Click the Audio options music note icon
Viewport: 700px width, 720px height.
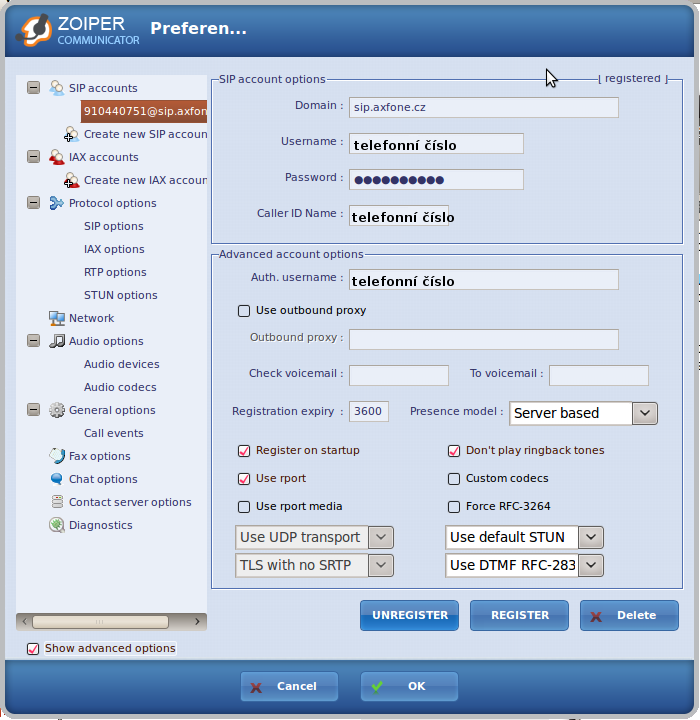(56, 341)
